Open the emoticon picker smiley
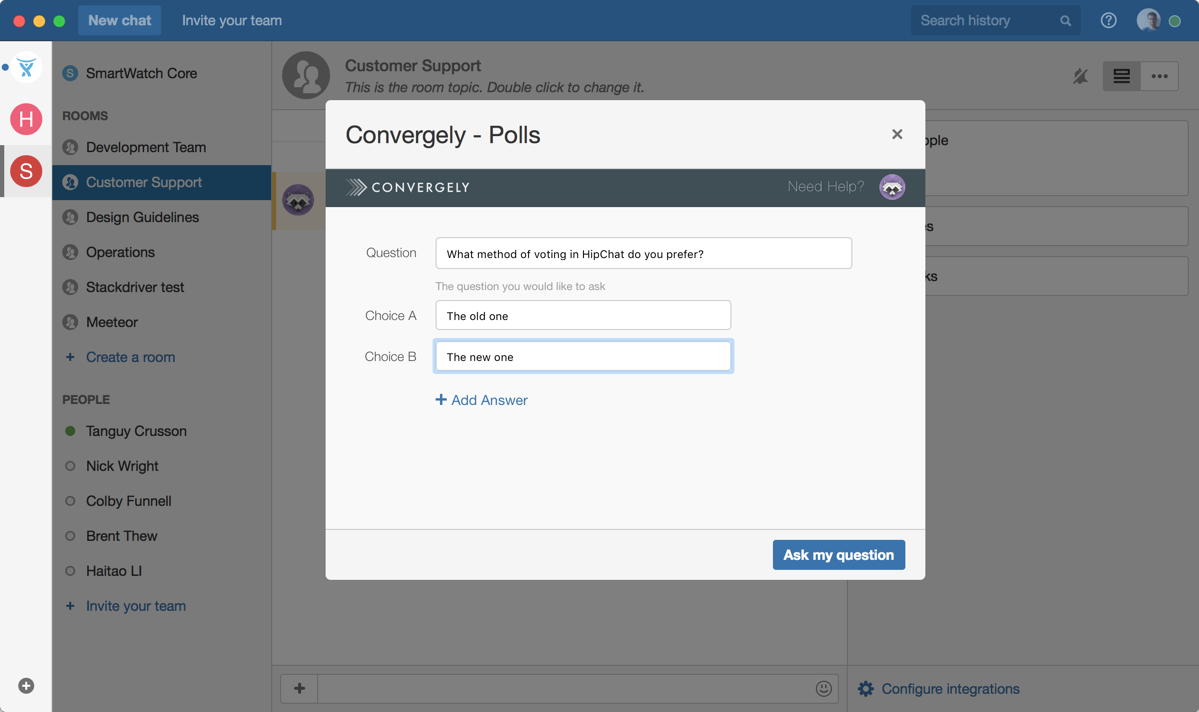The width and height of the screenshot is (1199, 712). pos(823,688)
